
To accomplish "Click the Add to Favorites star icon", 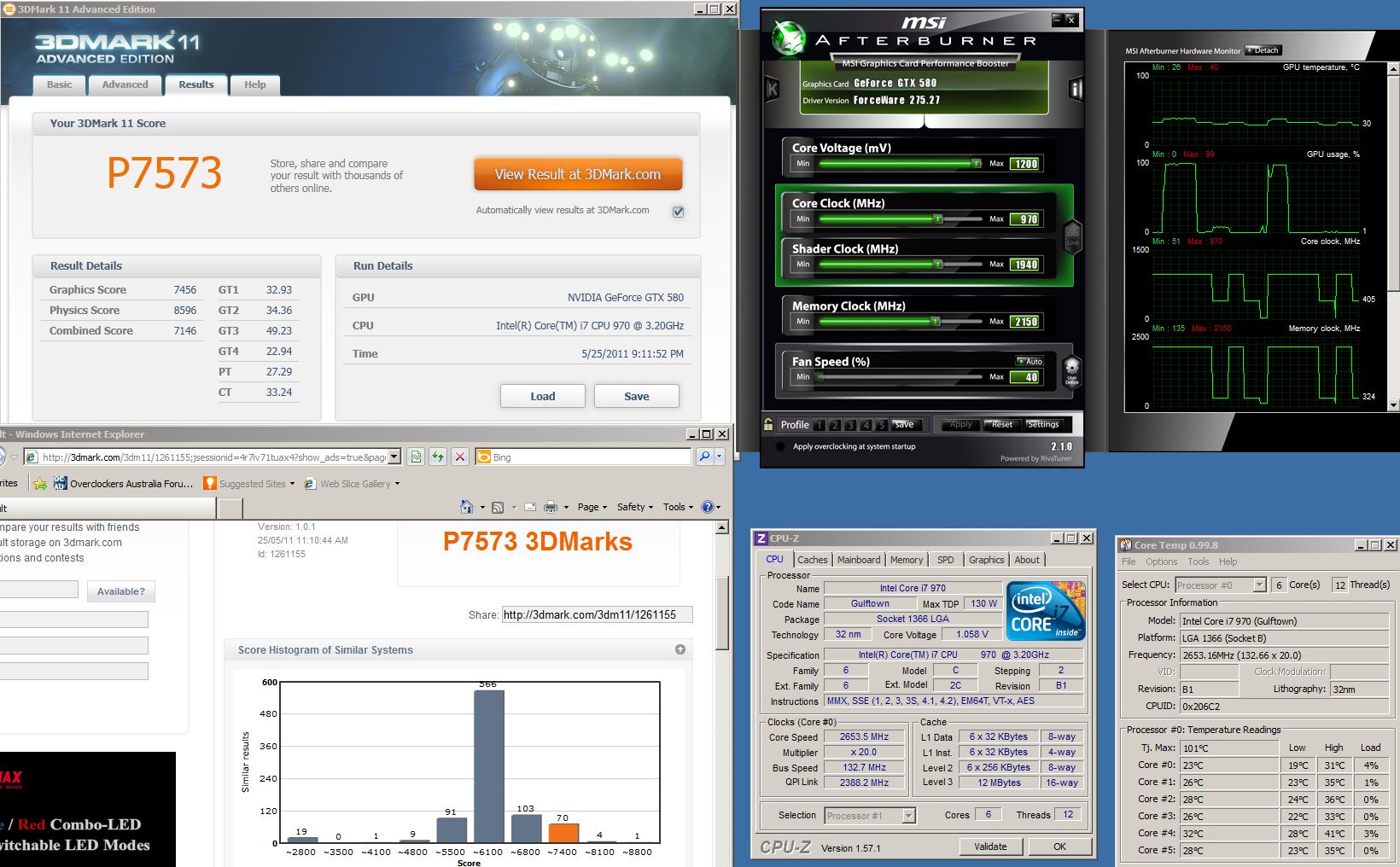I will [x=39, y=484].
